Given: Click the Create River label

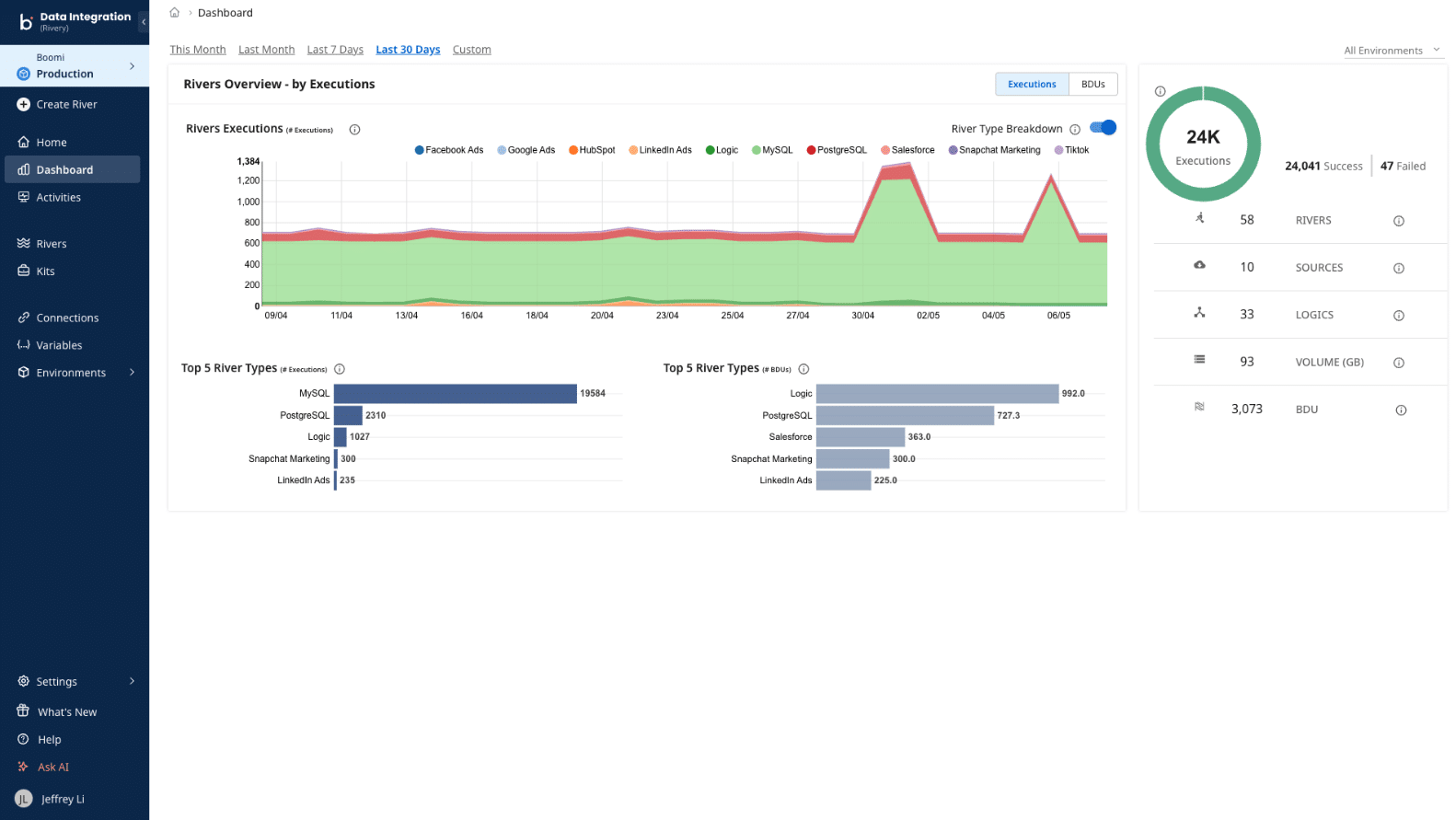Looking at the screenshot, I should coord(67,104).
